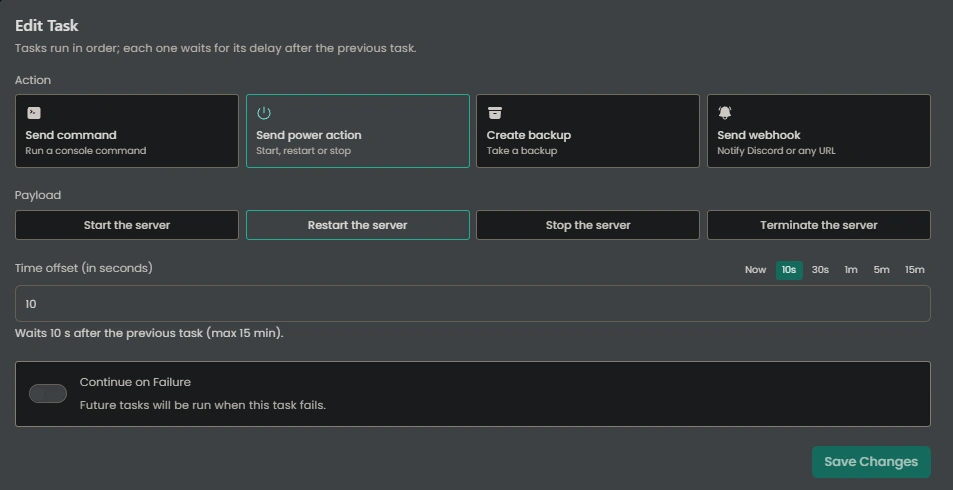Pick the 15m offset preset
953x490 pixels.
[915, 270]
